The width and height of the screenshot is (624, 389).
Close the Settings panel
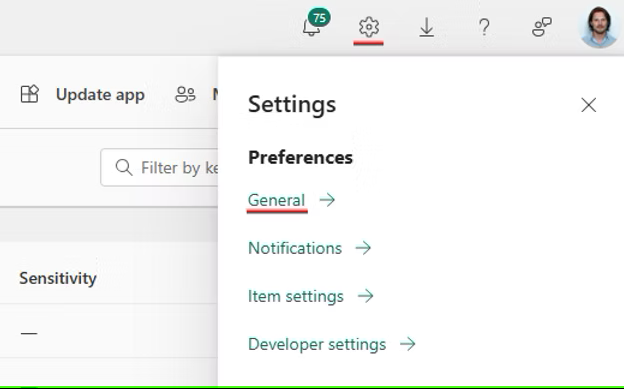(588, 105)
